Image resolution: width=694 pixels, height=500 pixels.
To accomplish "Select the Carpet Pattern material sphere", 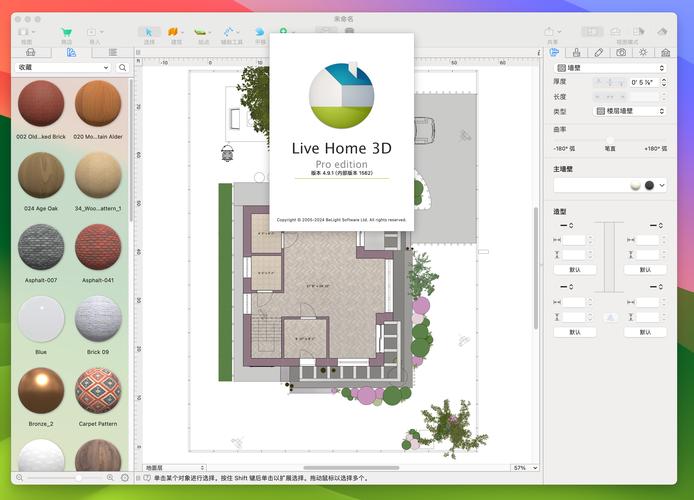I will [x=98, y=391].
